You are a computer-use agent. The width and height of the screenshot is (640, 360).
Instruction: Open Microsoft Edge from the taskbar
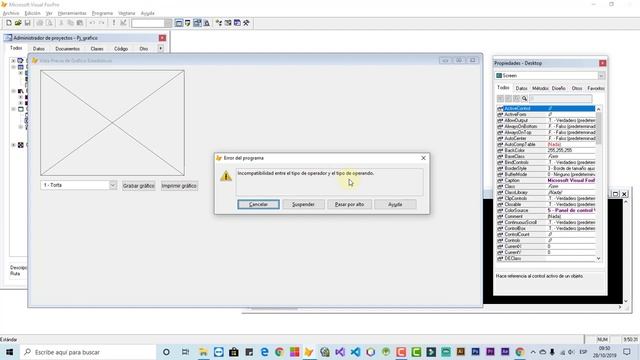(x=264, y=352)
